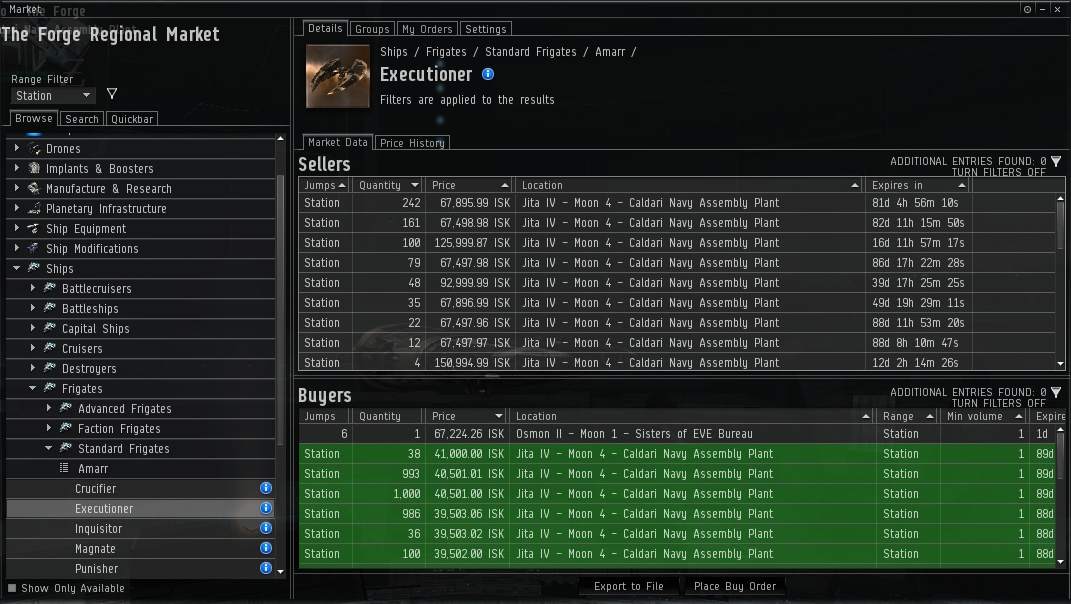This screenshot has width=1071, height=604.
Task: Show info for Magnate via its icon
Action: [266, 548]
